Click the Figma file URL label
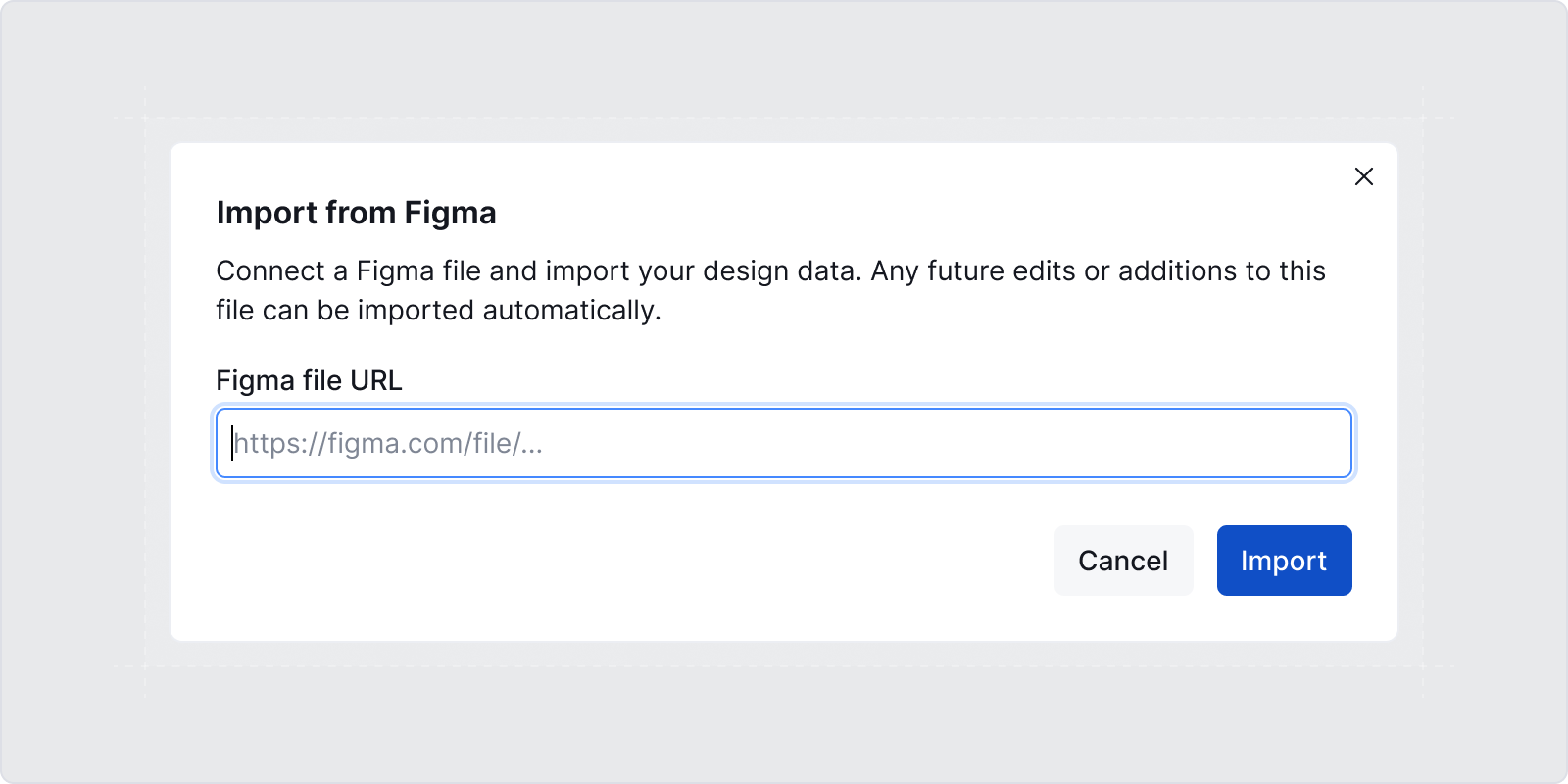 [308, 380]
